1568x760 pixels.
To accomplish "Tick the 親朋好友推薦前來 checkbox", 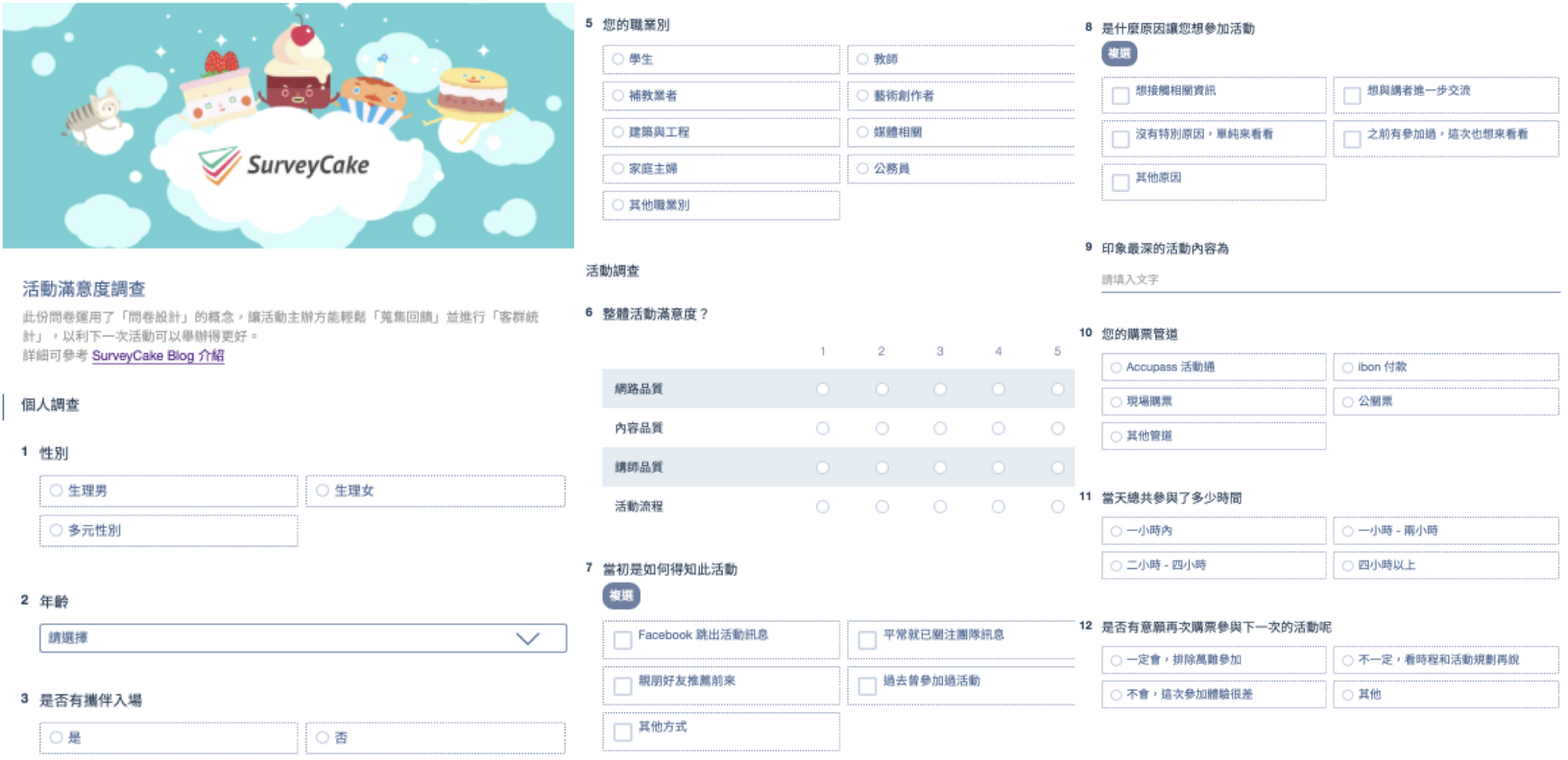I will pos(623,686).
